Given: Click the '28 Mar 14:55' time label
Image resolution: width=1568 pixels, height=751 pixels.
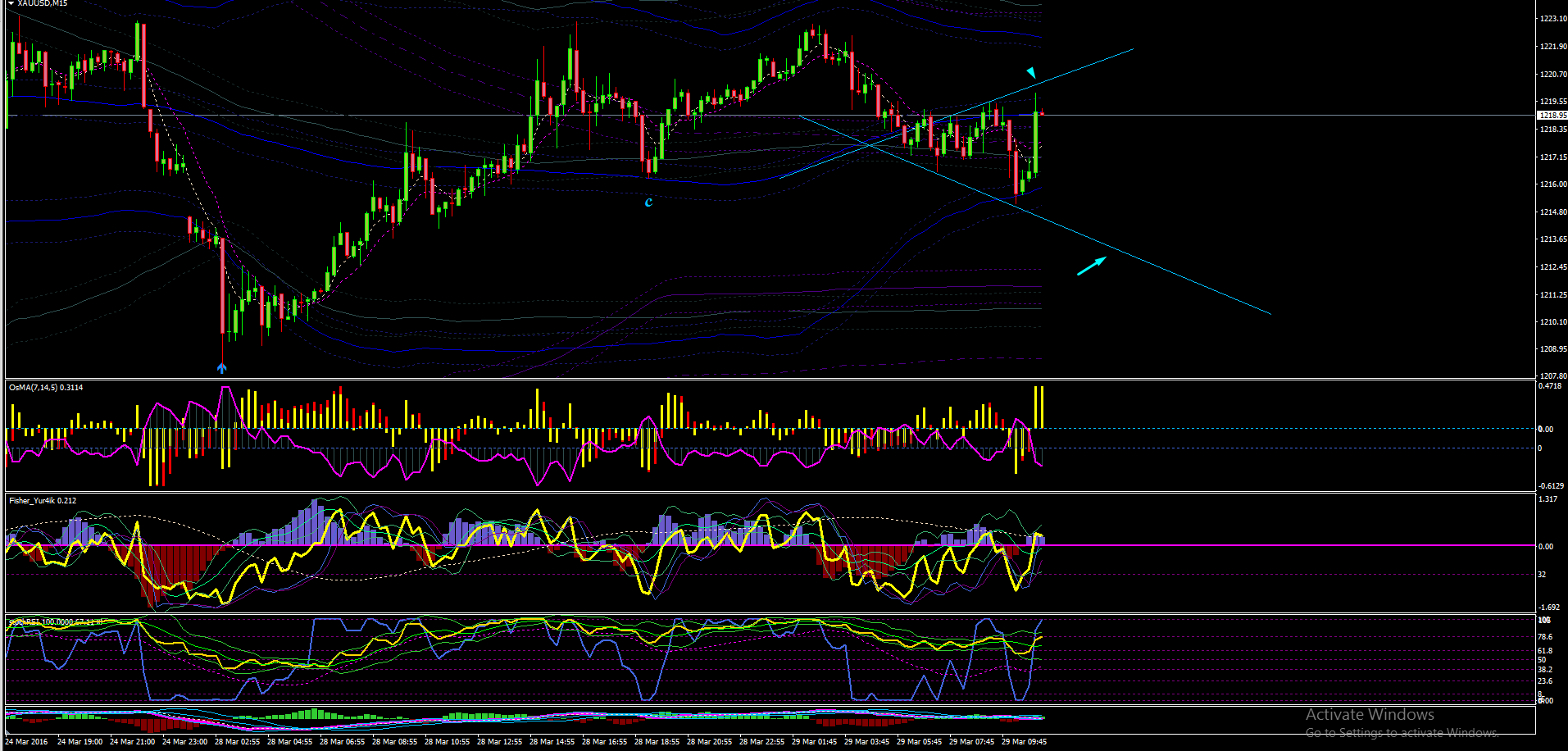Looking at the screenshot, I should tap(552, 742).
